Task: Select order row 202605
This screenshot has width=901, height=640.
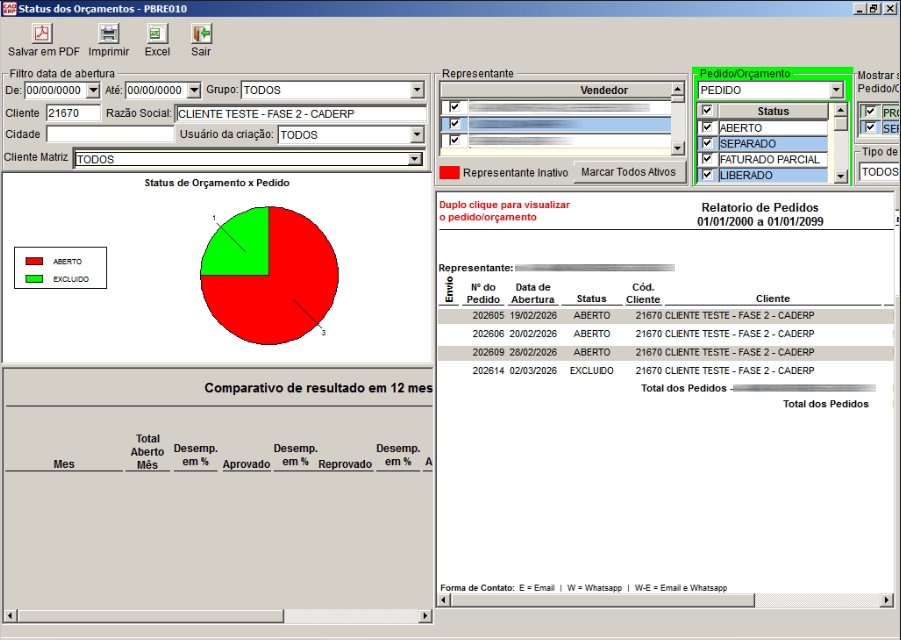Action: click(x=665, y=315)
